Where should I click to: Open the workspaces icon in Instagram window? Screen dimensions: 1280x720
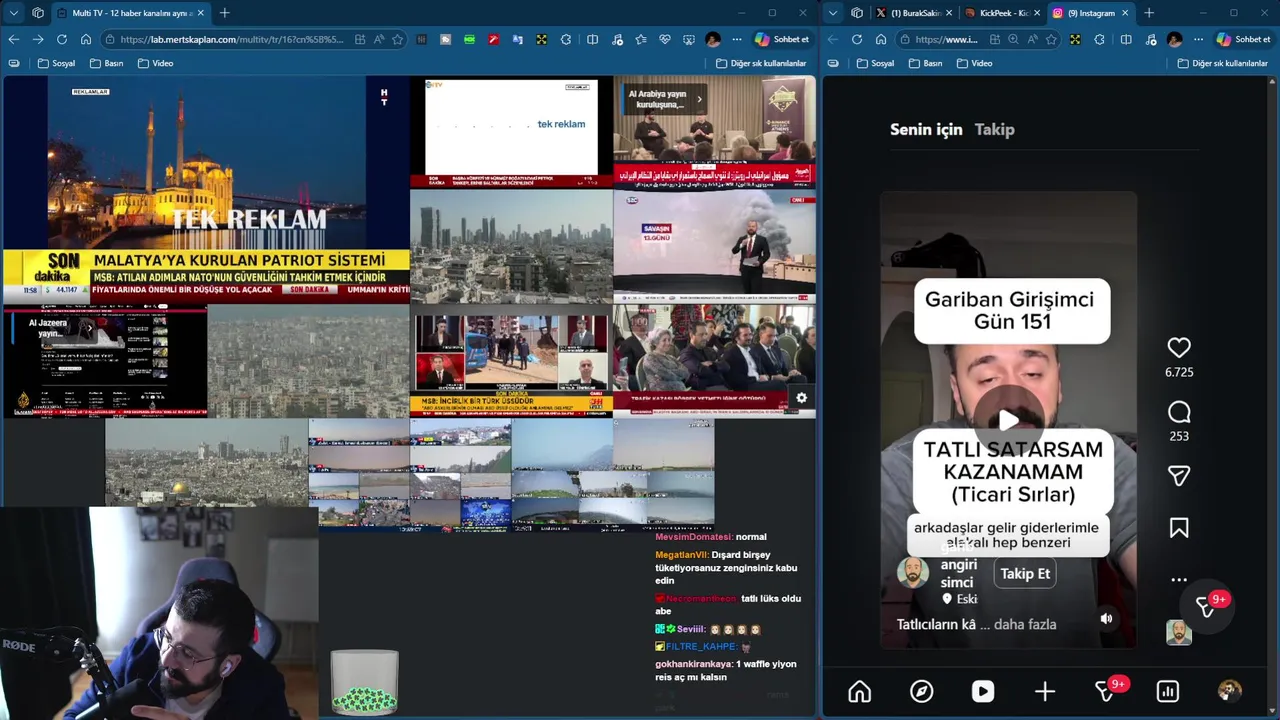(857, 13)
